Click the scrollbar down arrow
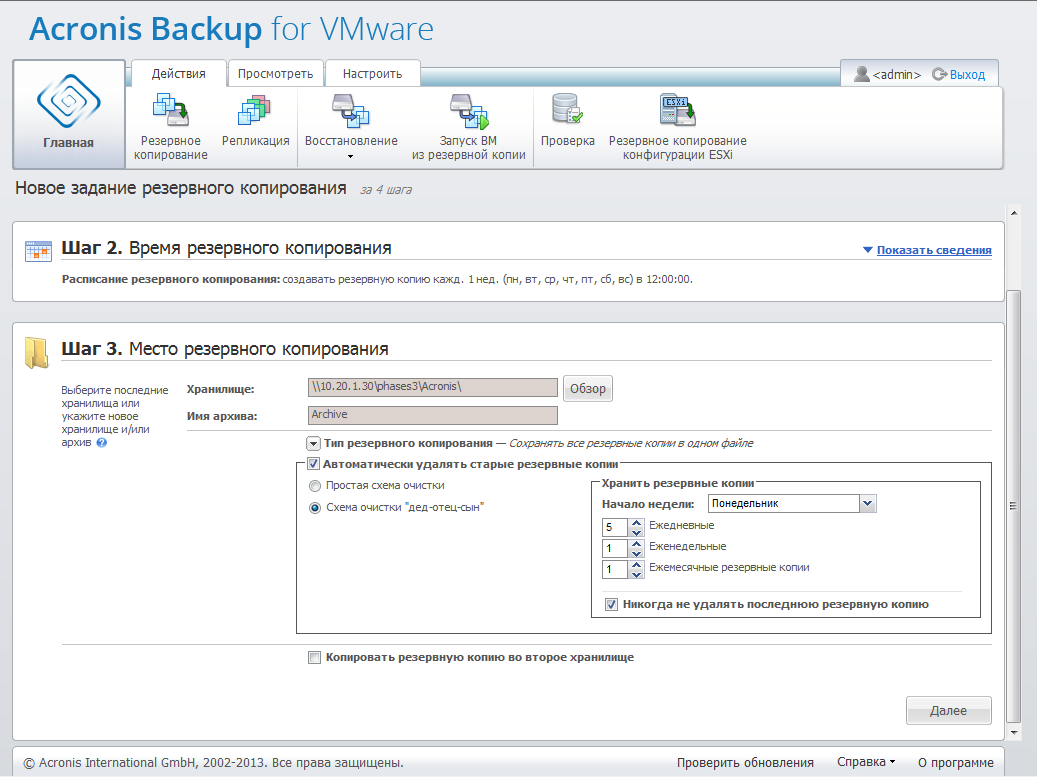 (x=1013, y=733)
